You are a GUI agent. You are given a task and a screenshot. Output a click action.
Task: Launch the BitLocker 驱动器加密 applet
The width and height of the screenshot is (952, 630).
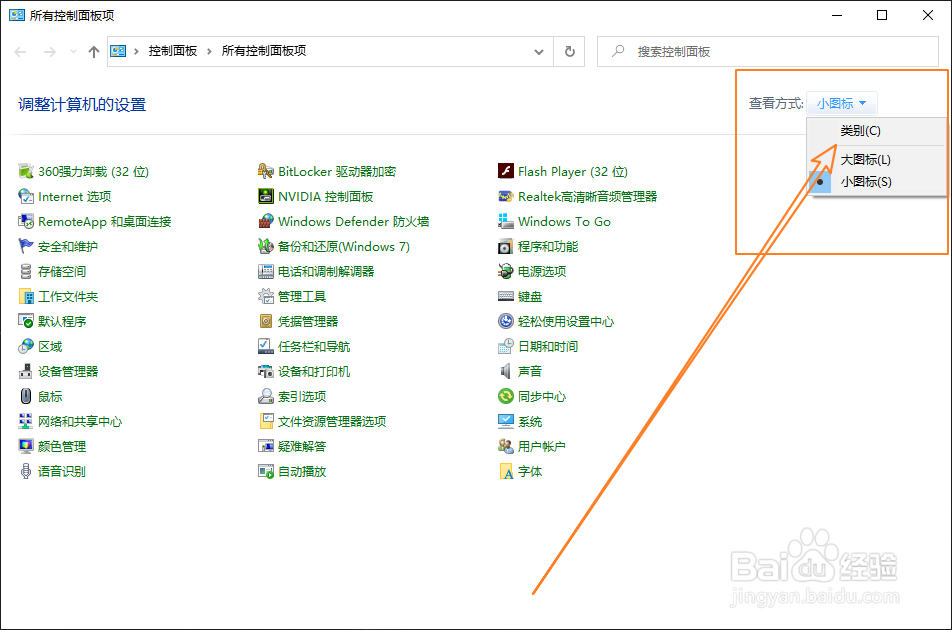point(335,171)
